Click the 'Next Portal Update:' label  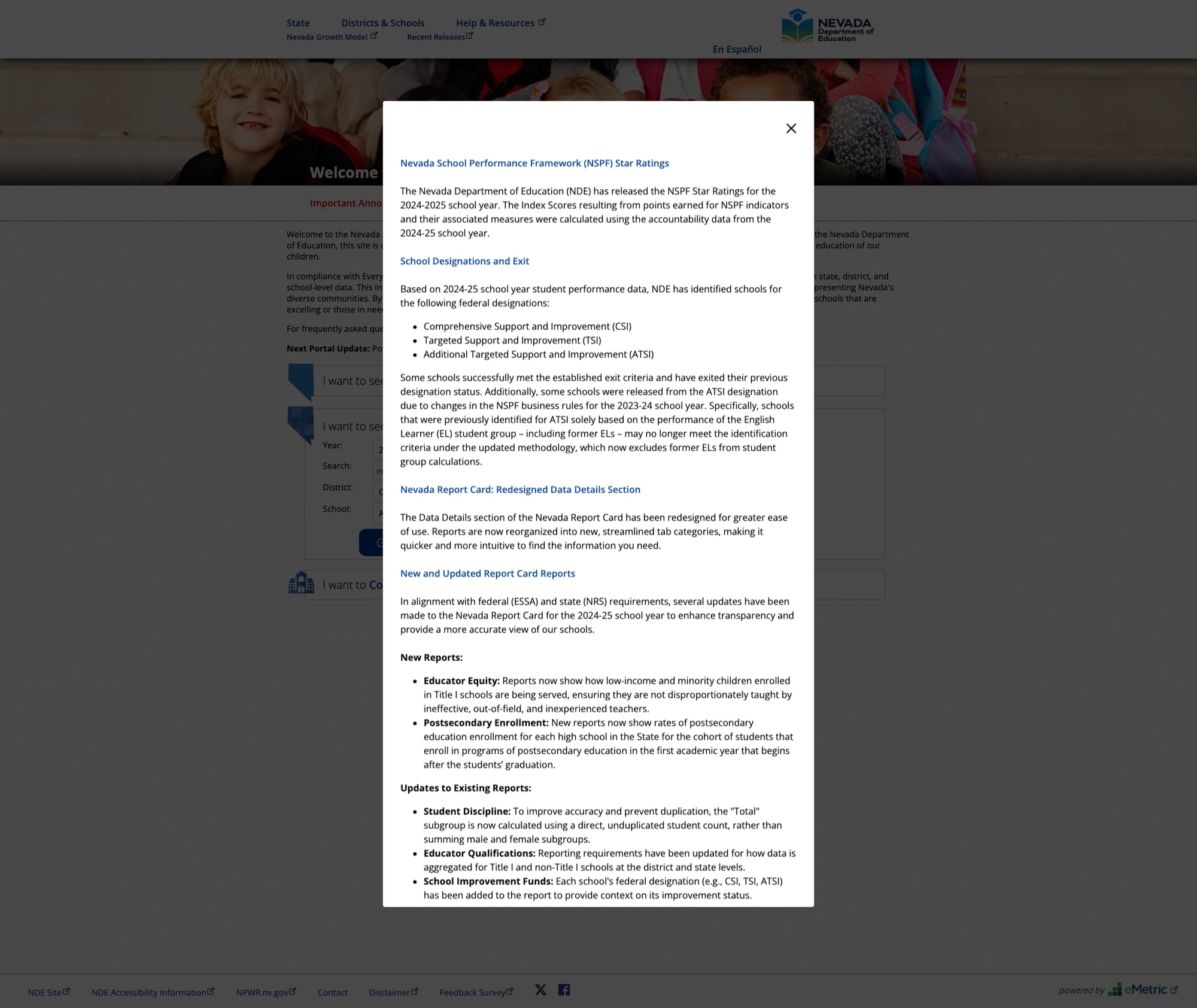pyautogui.click(x=328, y=349)
